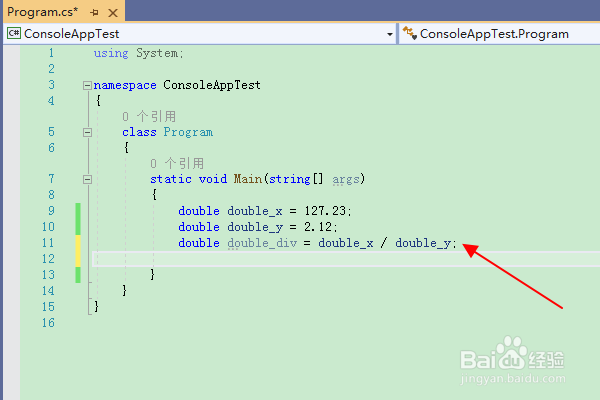Click the 'double' keyword on line 10
Screen dimensions: 600x400
[x=199, y=227]
